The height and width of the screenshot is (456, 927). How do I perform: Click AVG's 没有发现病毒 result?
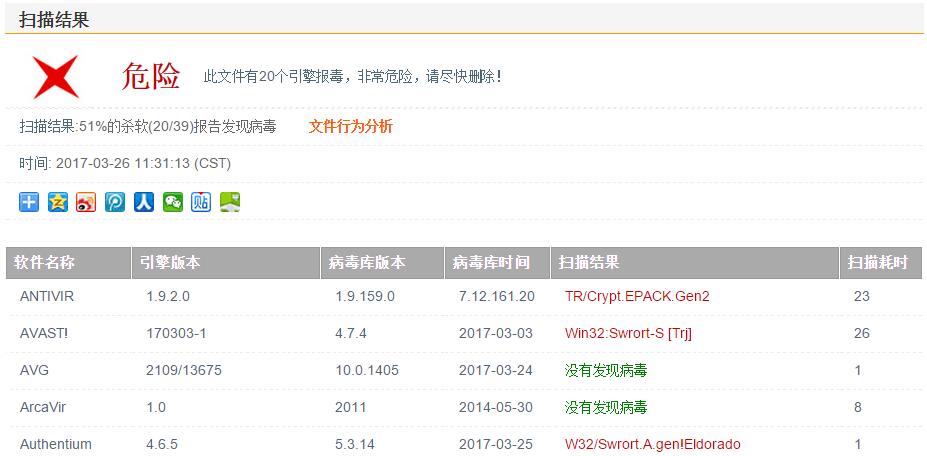coord(606,370)
